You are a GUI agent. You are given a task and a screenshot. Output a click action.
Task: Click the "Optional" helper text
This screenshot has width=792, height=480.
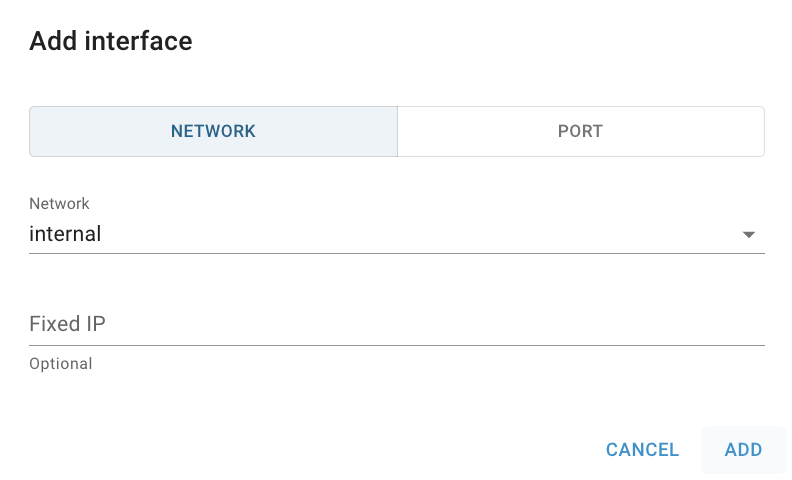[61, 364]
